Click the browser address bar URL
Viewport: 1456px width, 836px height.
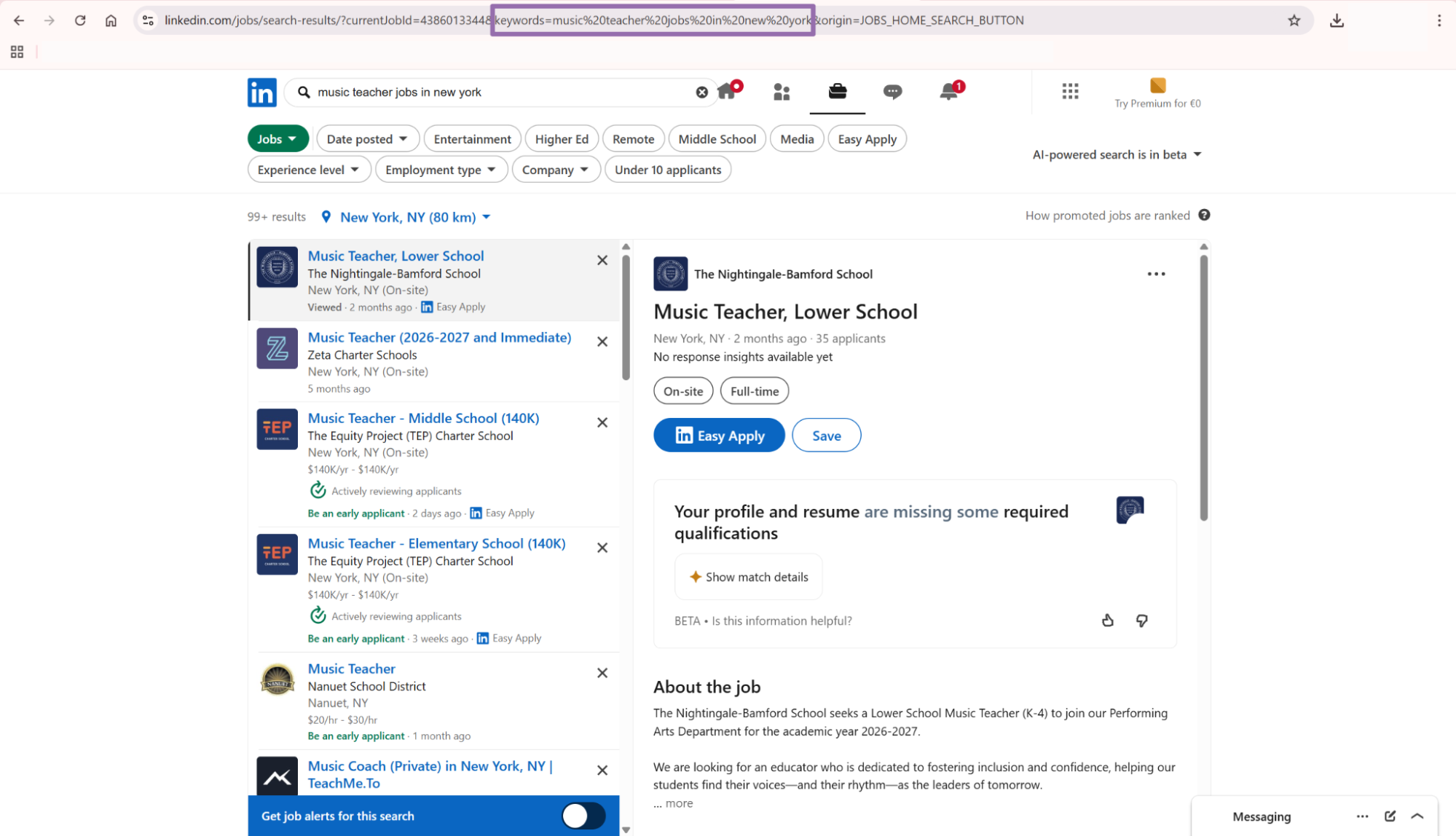pyautogui.click(x=594, y=20)
